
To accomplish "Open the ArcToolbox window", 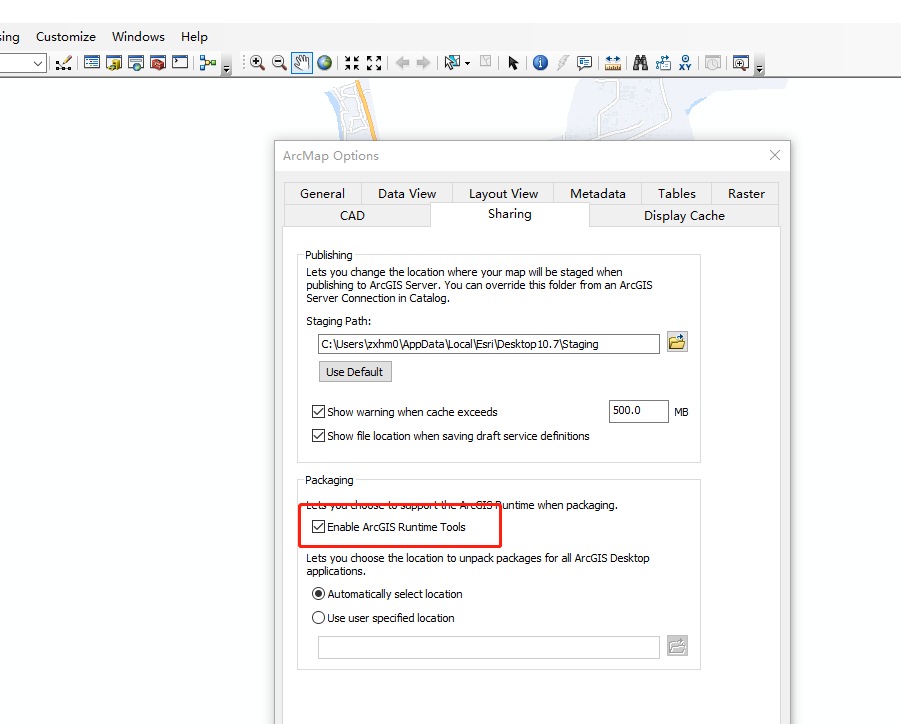I will coord(157,62).
